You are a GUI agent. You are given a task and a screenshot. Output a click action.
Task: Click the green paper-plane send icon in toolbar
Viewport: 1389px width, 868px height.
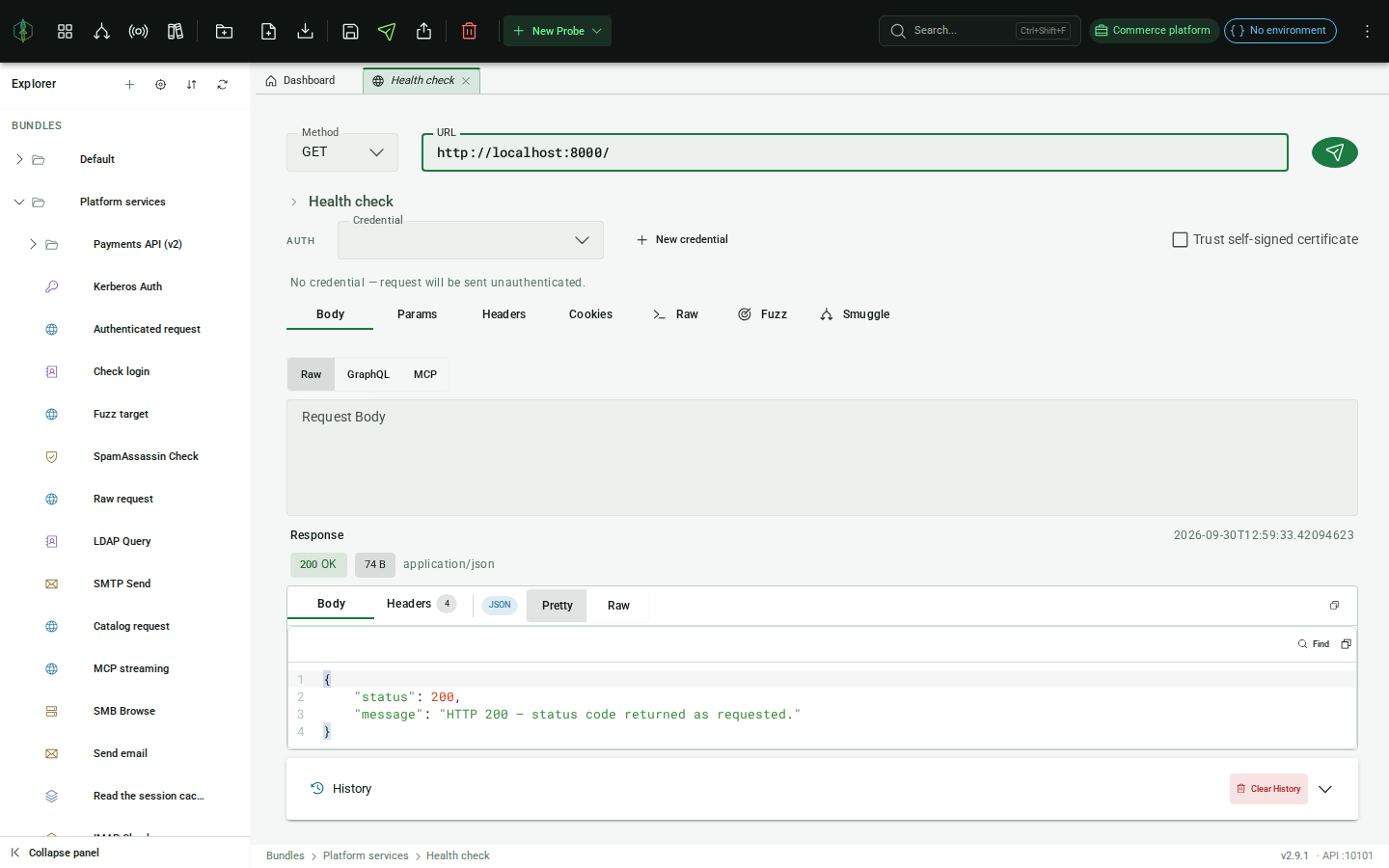(387, 31)
